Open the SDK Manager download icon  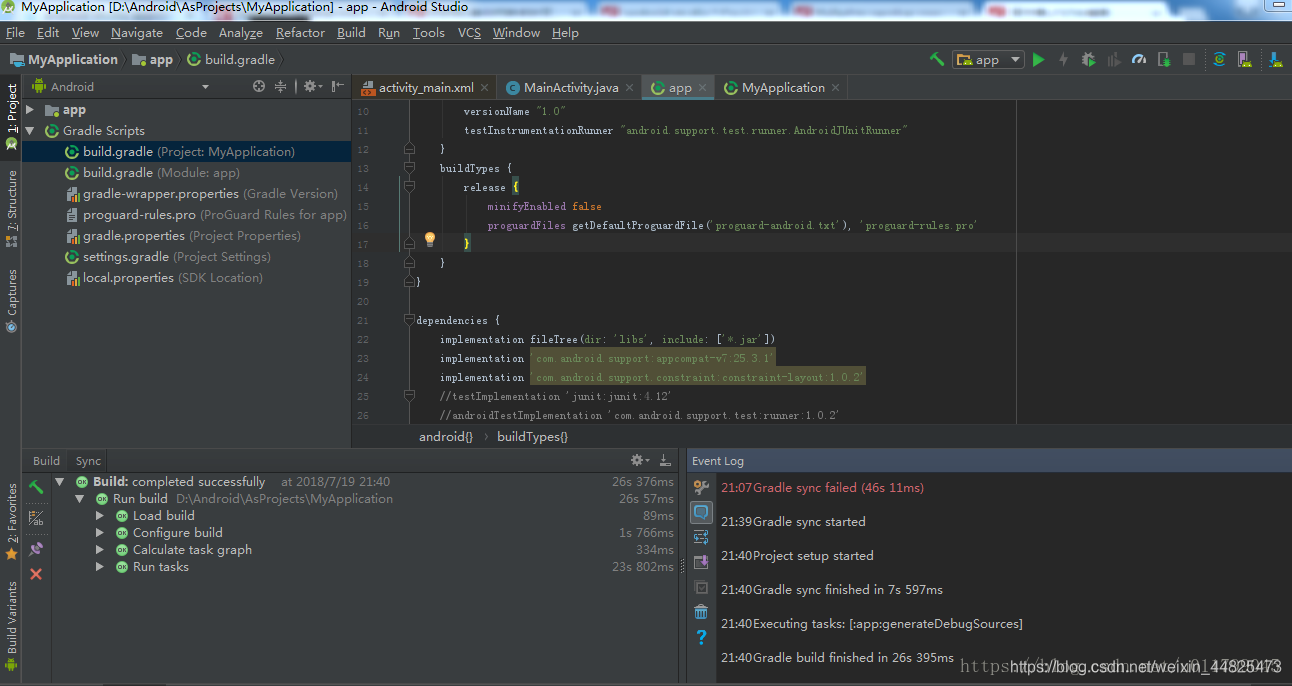coord(1276,60)
